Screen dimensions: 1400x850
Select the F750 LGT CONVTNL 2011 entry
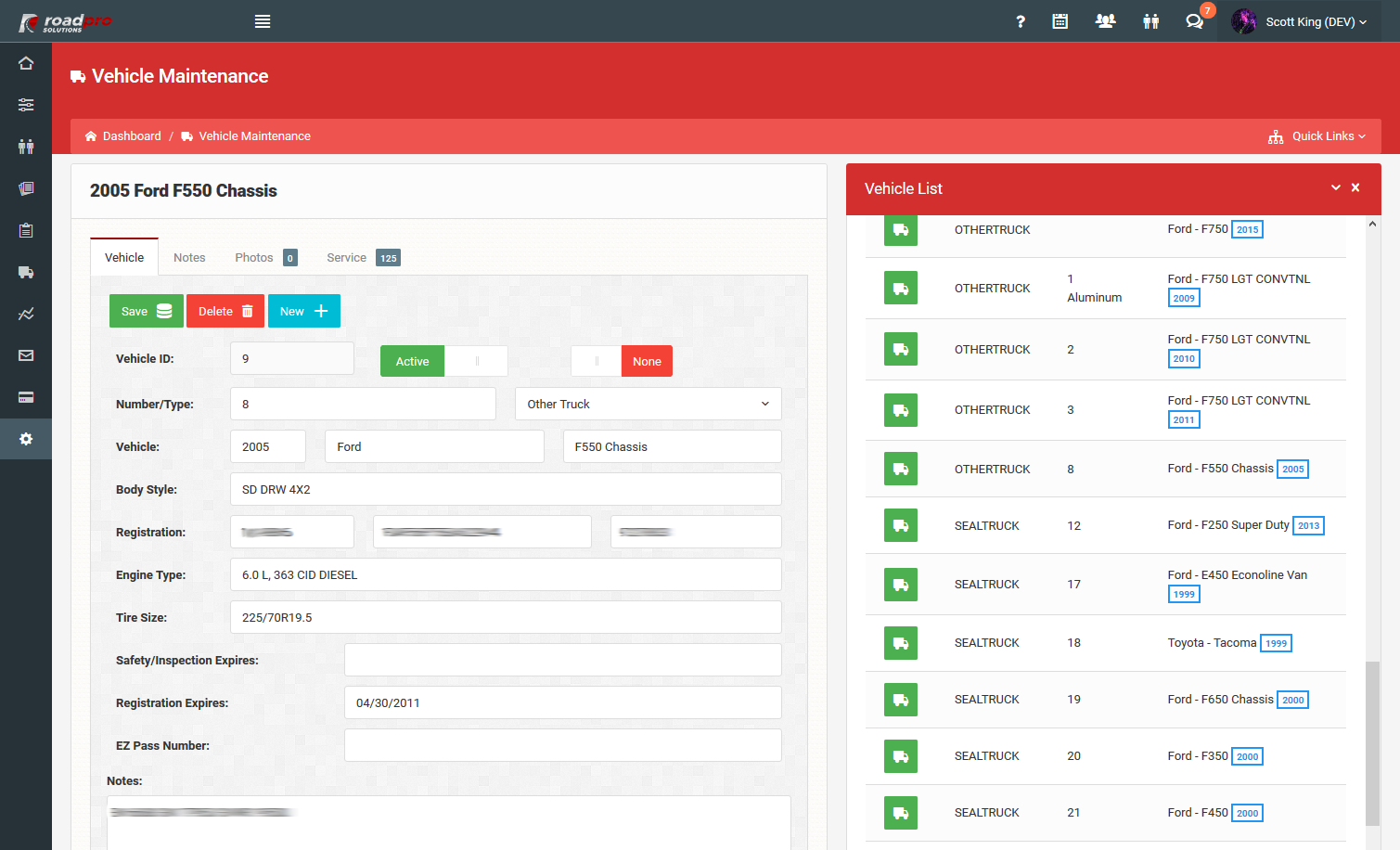tap(1106, 410)
